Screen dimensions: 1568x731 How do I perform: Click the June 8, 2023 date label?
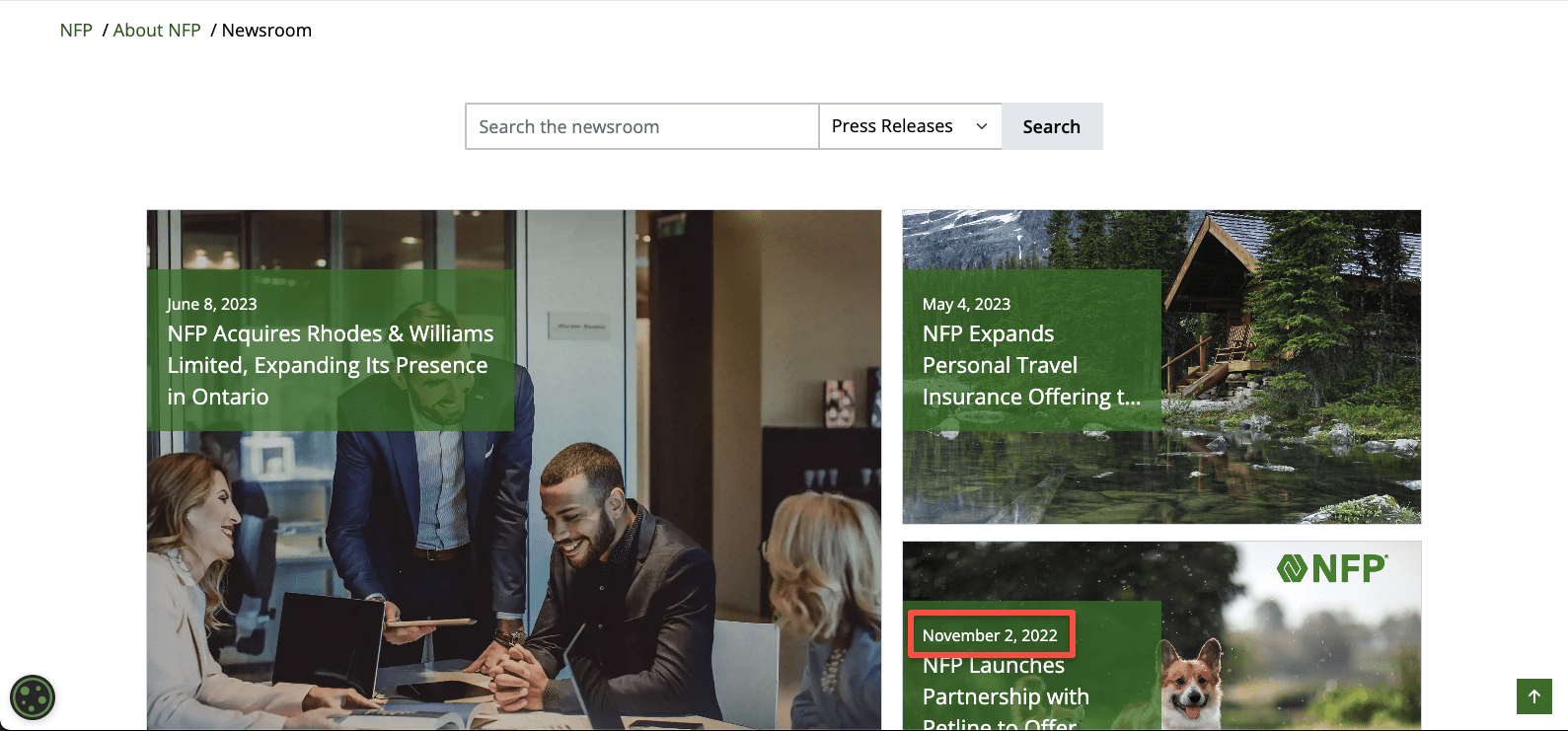point(212,304)
